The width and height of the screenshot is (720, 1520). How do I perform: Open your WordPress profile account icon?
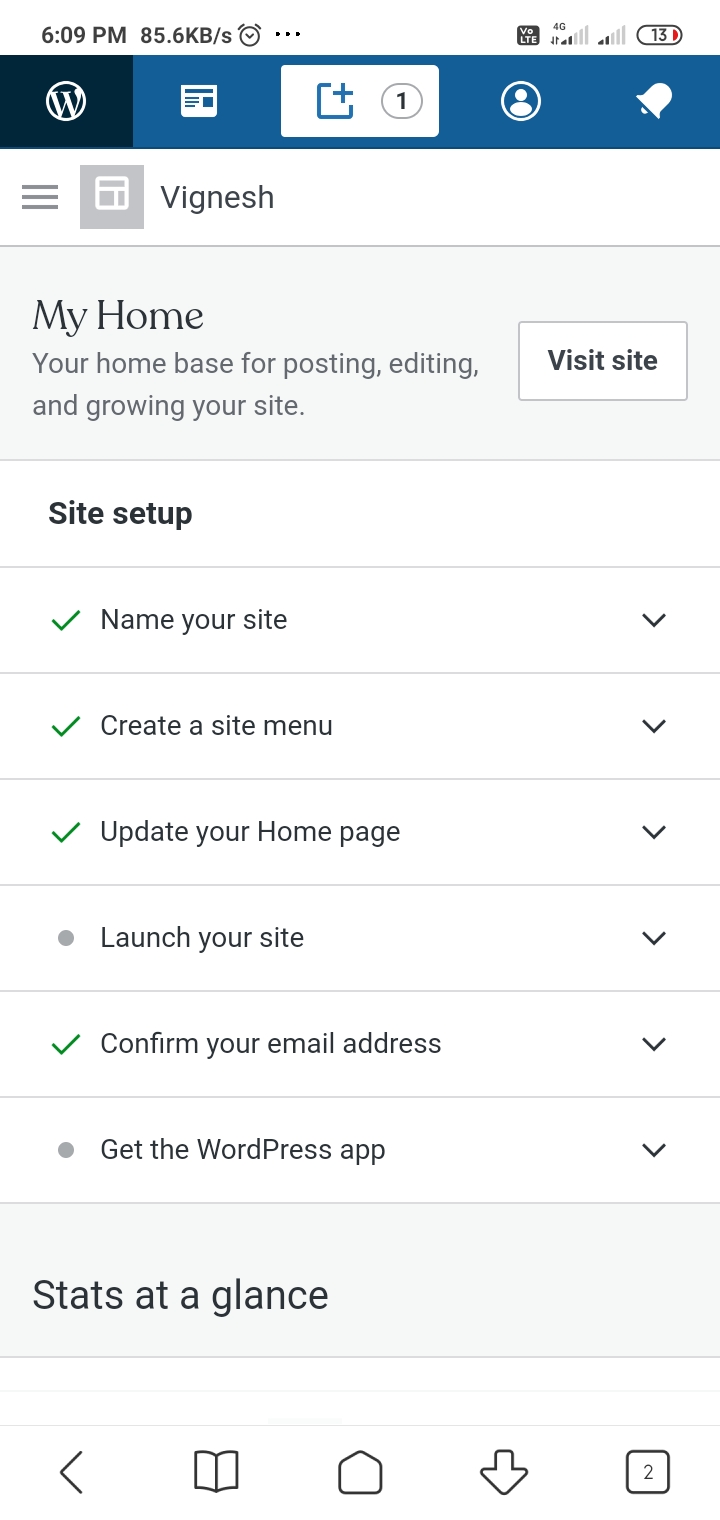521,100
